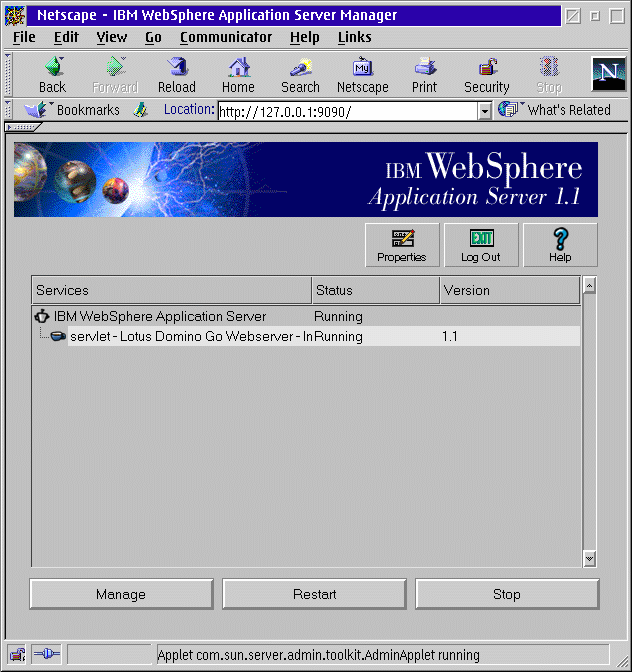
Task: Open the Location URL dropdown arrow
Action: (x=485, y=111)
